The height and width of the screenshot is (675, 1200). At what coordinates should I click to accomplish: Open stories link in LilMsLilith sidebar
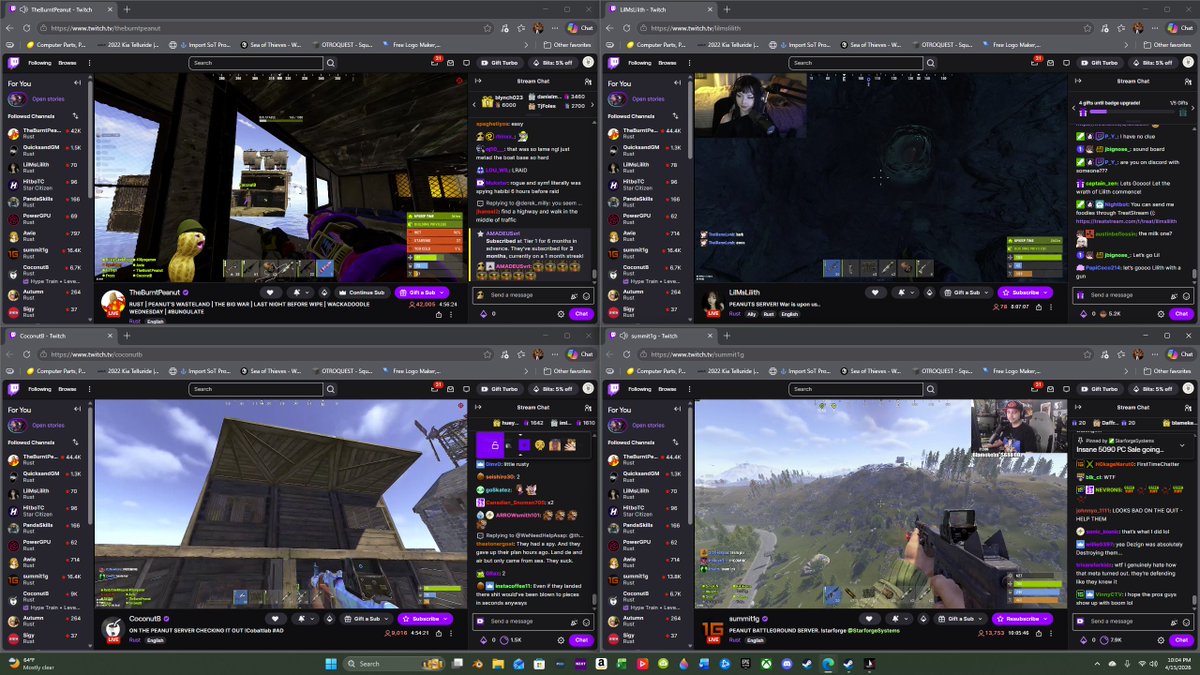(x=648, y=99)
